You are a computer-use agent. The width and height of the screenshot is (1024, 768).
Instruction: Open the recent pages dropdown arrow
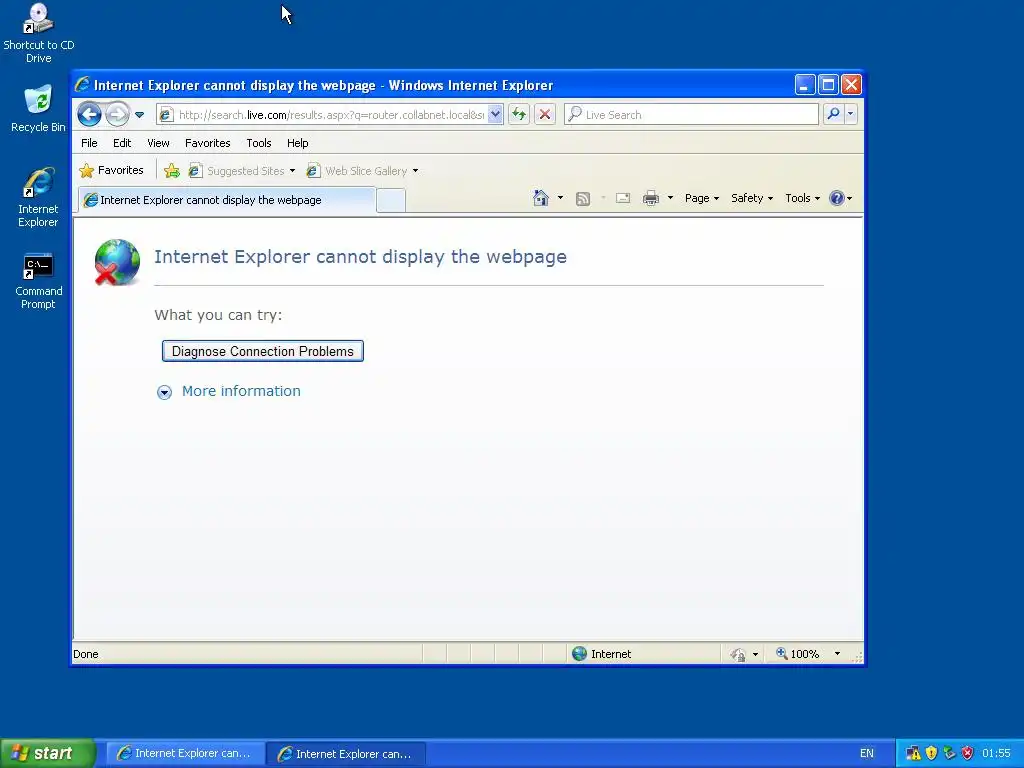pyautogui.click(x=139, y=115)
